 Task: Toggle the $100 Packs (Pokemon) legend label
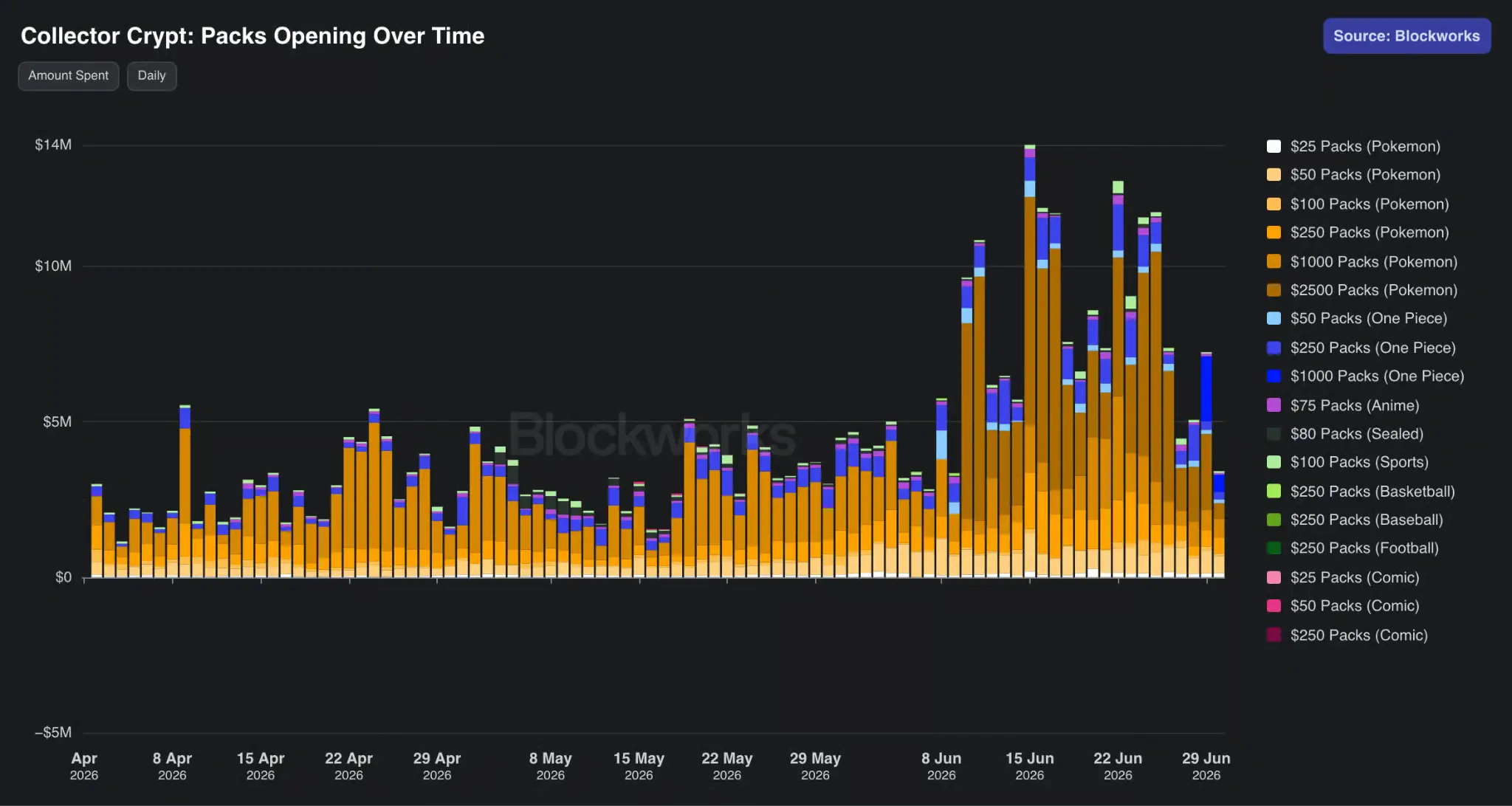click(1370, 204)
